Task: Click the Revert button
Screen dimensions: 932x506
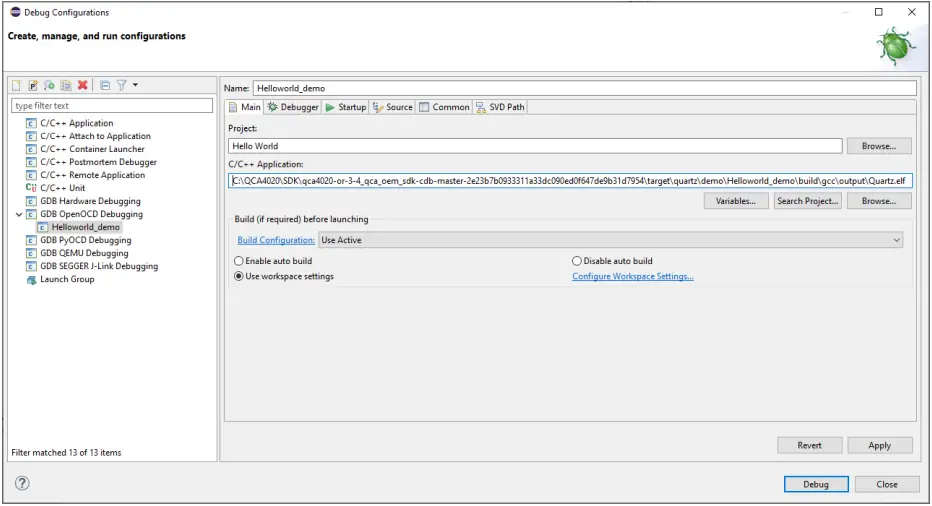Action: (x=809, y=445)
